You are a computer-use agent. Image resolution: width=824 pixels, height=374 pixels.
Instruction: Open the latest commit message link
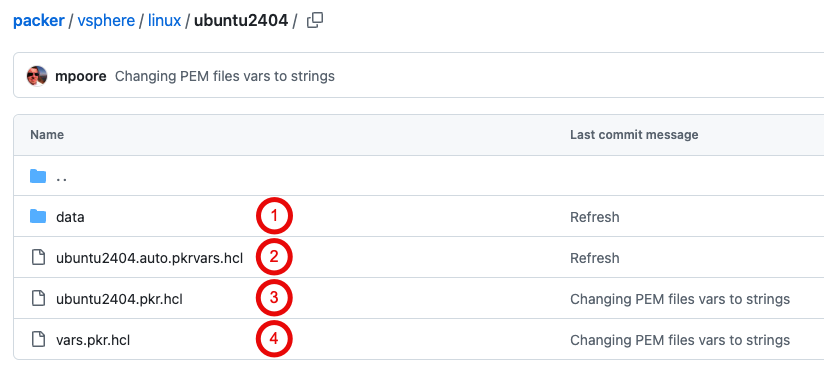(225, 76)
